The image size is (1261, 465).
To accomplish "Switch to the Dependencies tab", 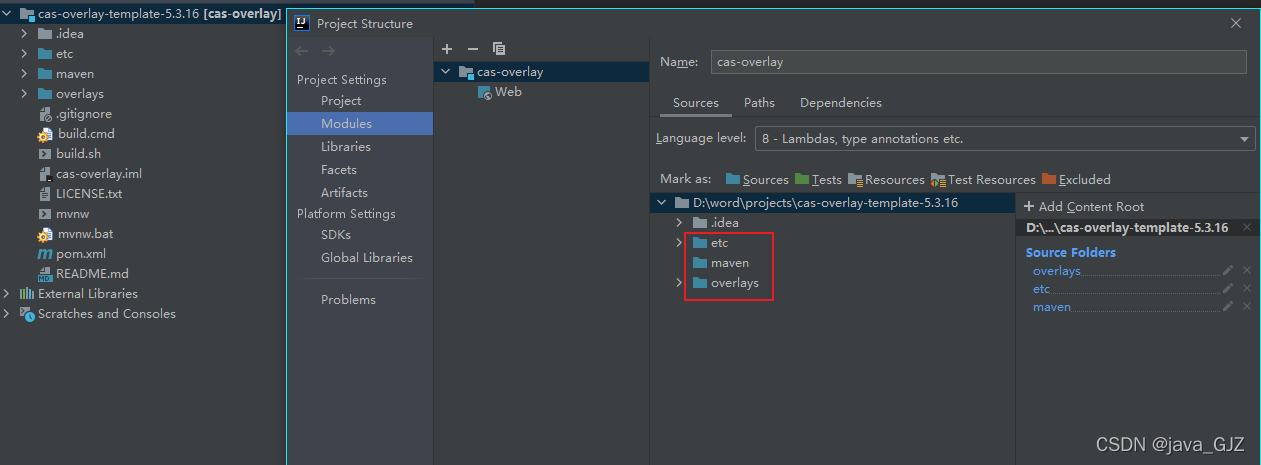I will pyautogui.click(x=841, y=103).
